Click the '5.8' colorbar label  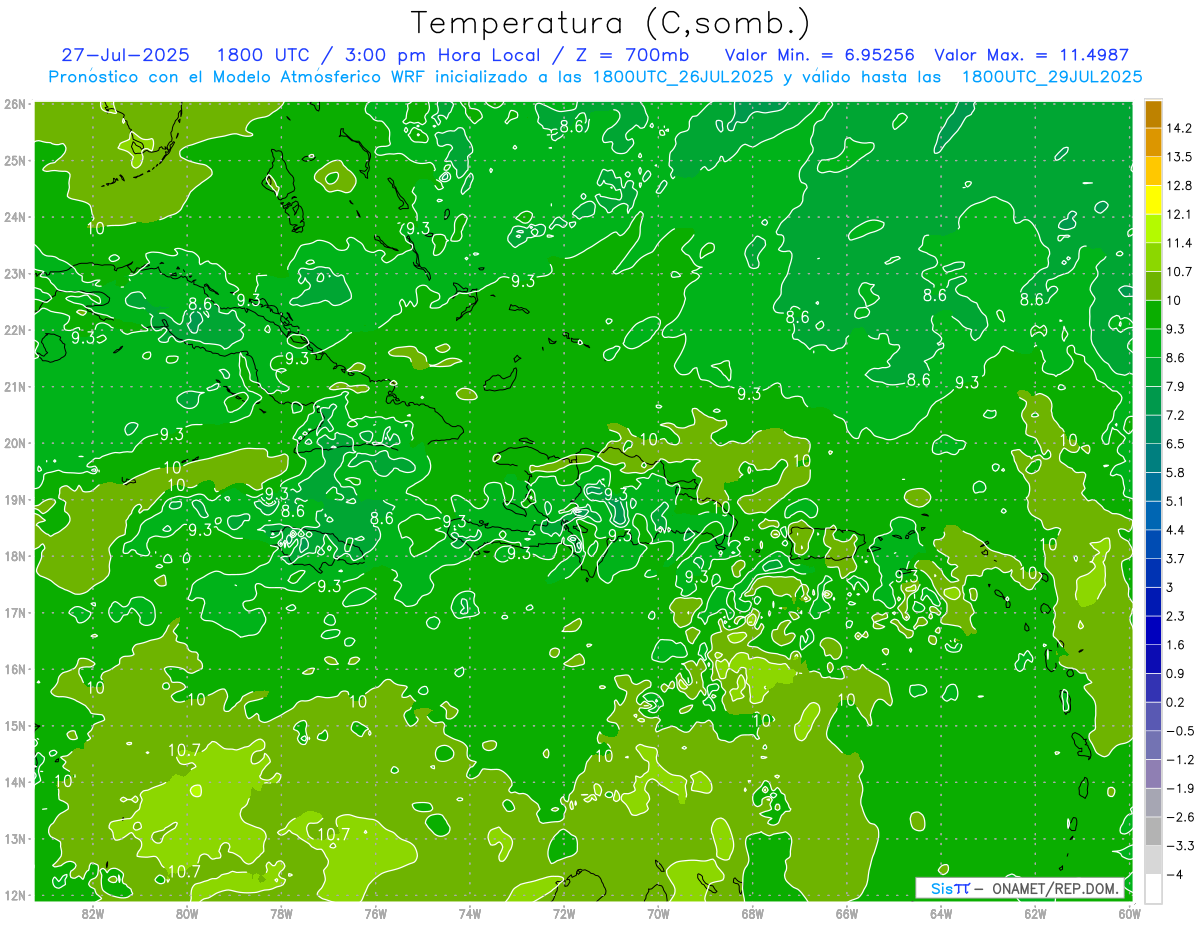1176,472
